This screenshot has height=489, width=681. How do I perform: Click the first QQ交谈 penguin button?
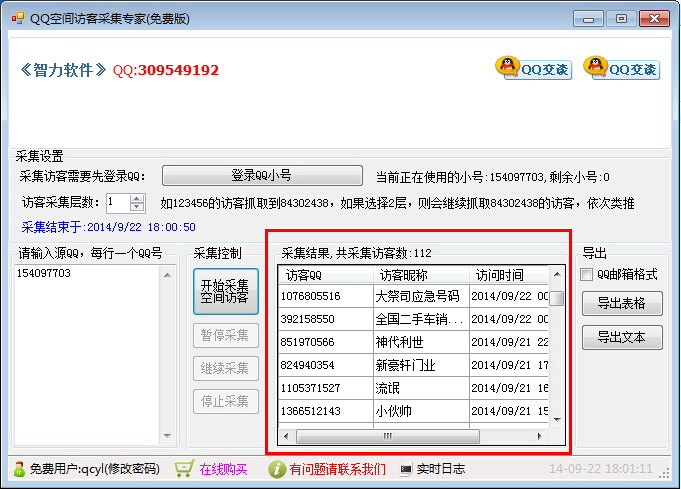click(533, 68)
